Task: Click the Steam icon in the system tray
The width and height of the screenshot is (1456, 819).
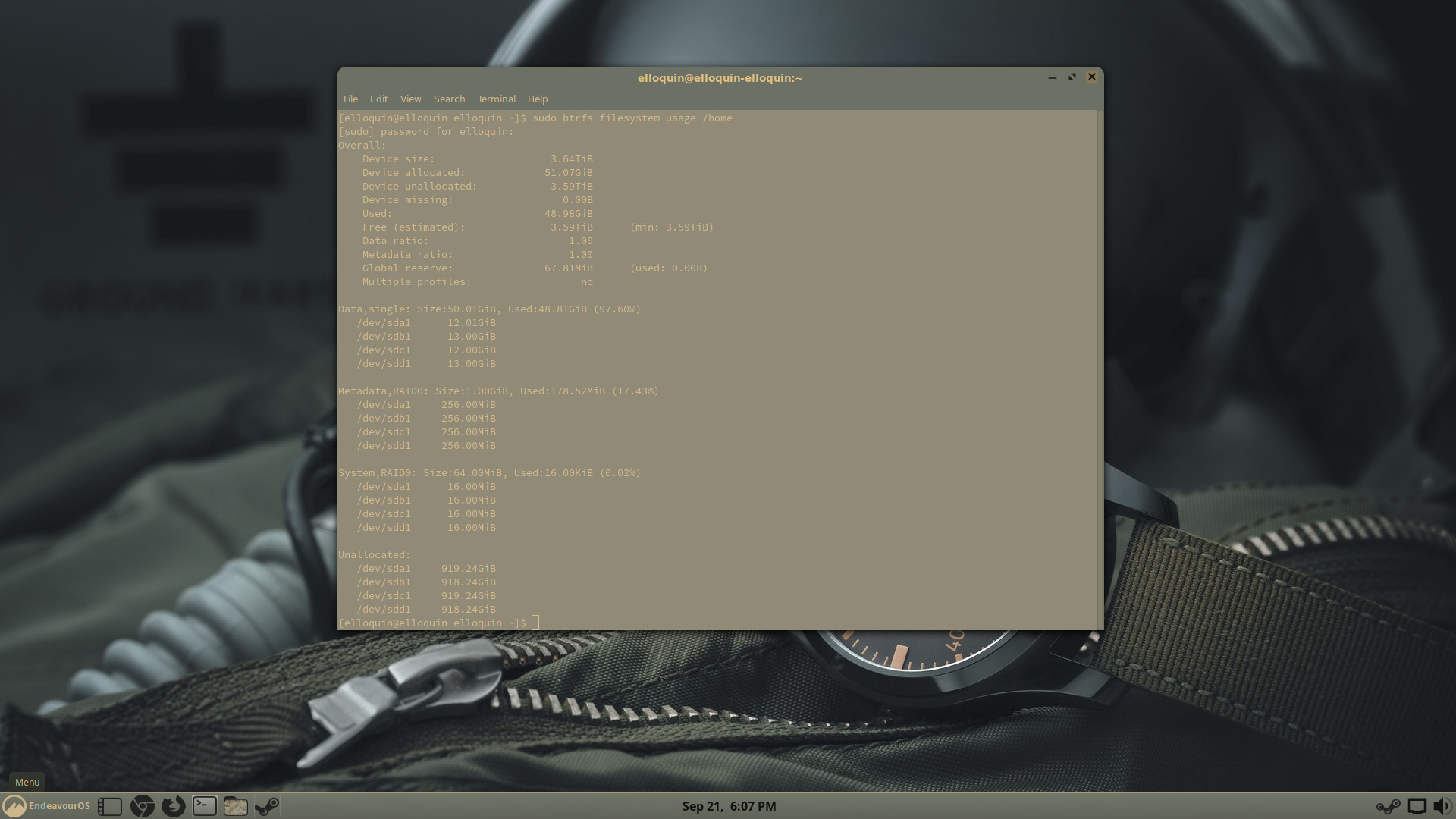Action: [1388, 807]
